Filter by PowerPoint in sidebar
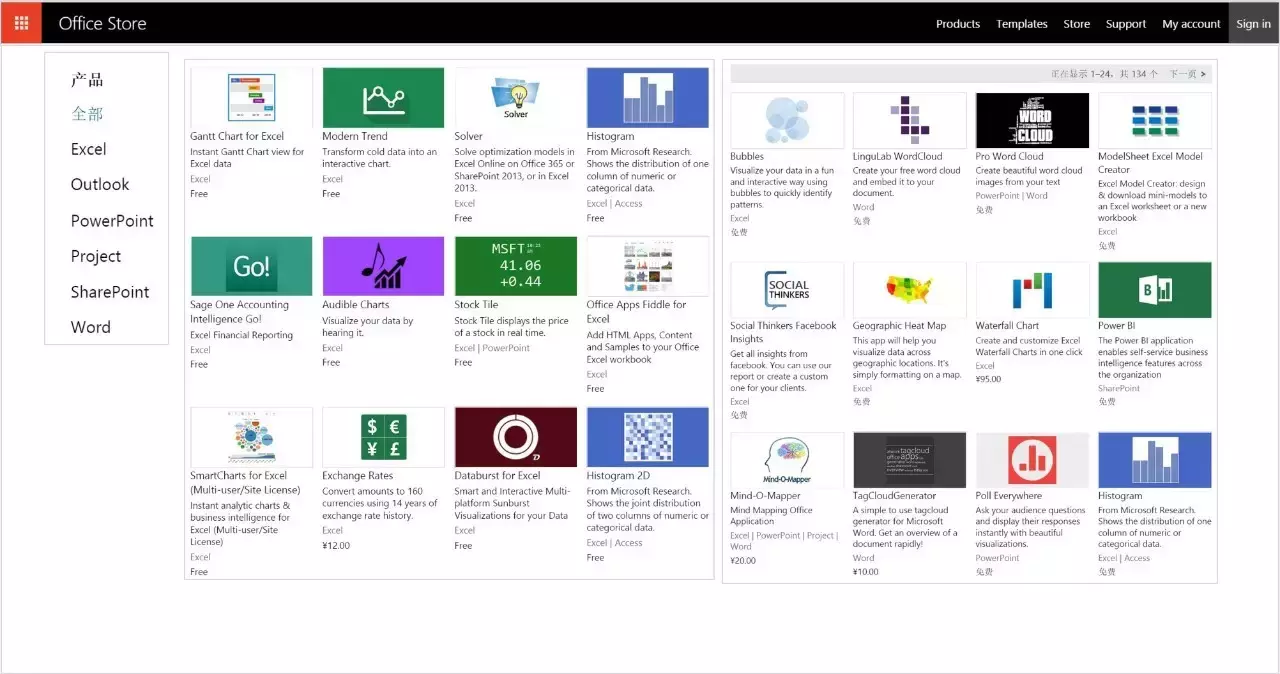The height and width of the screenshot is (674, 1280). pyautogui.click(x=112, y=221)
